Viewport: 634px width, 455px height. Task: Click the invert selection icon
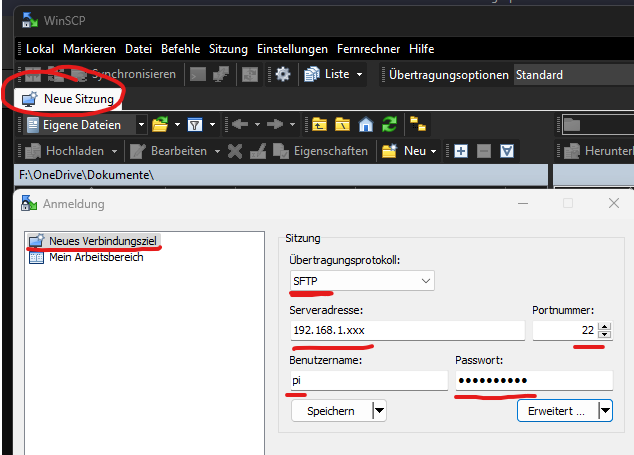tap(507, 151)
